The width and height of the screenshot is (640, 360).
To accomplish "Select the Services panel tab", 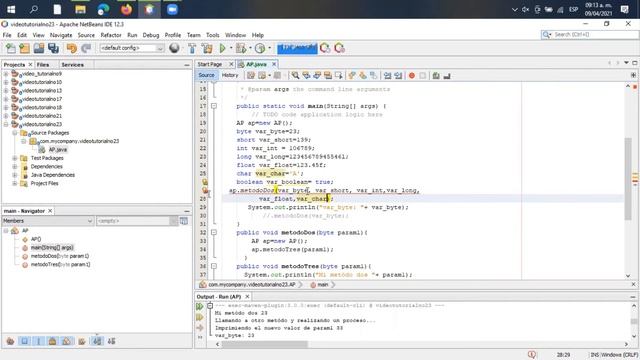I will 72,64.
